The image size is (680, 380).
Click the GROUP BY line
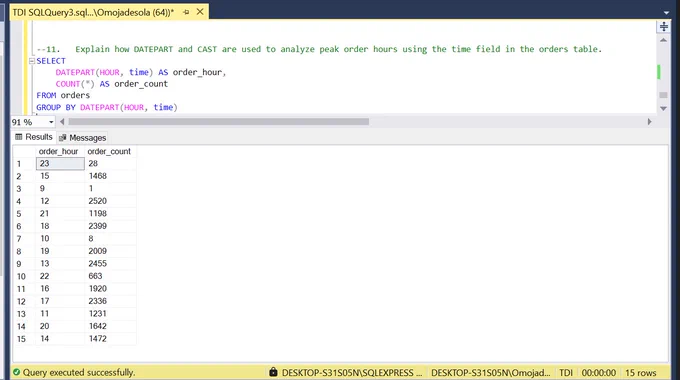(x=107, y=107)
